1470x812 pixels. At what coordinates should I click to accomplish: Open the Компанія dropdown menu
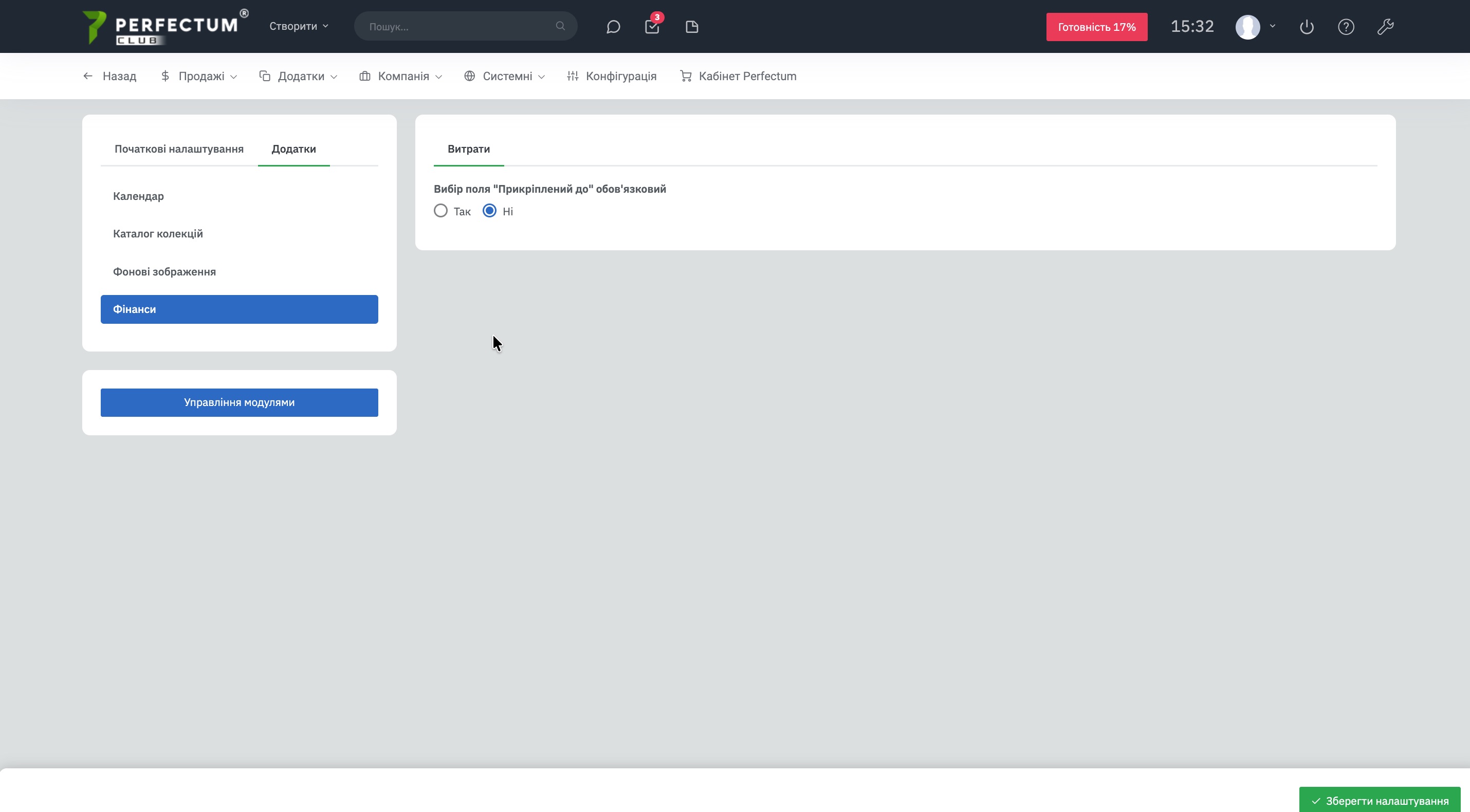pyautogui.click(x=400, y=77)
